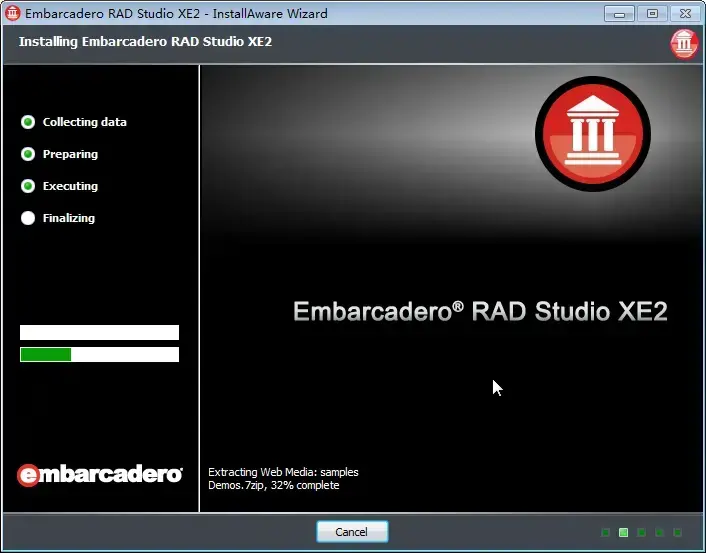Click the upper empty progress bar
This screenshot has height=553, width=706.
100,332
